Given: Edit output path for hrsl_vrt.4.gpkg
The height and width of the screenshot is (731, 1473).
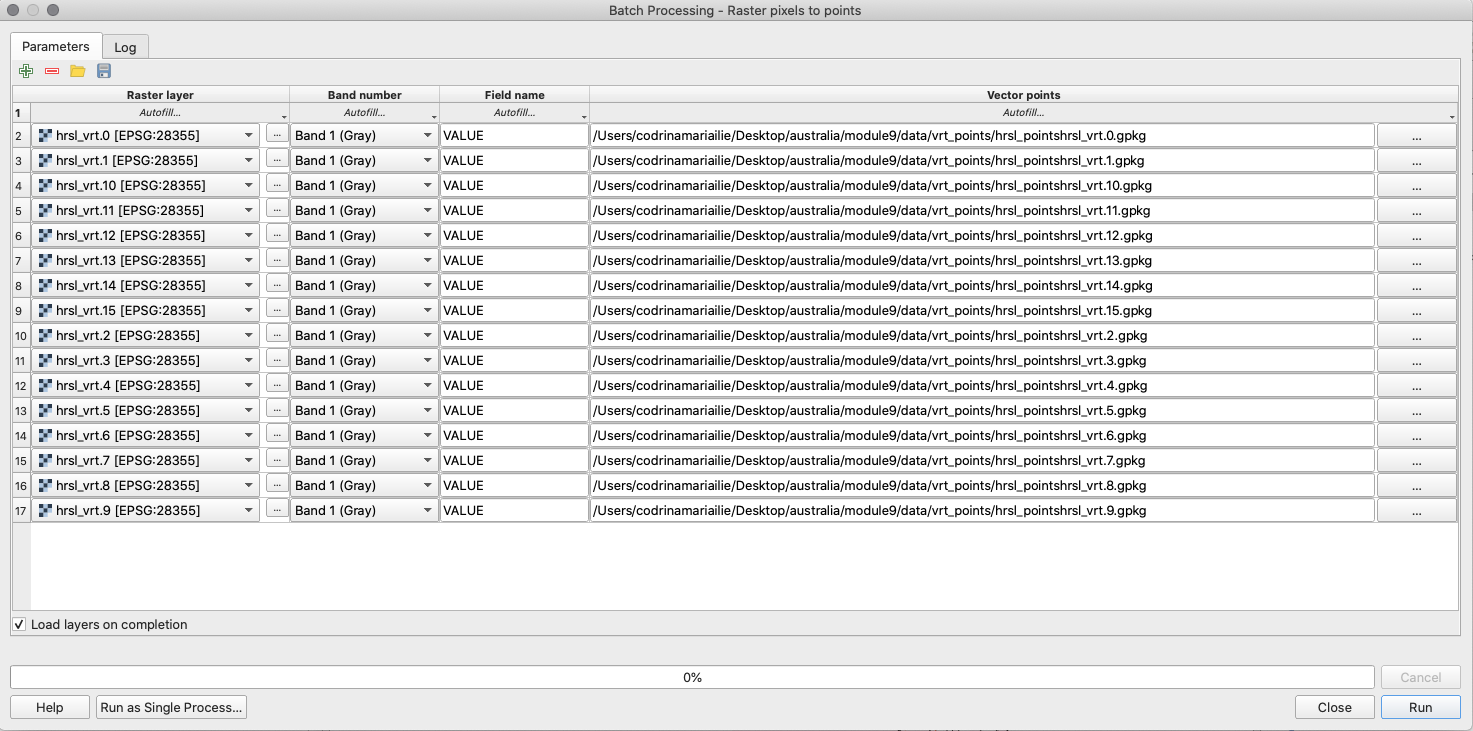Looking at the screenshot, I should tap(982, 385).
